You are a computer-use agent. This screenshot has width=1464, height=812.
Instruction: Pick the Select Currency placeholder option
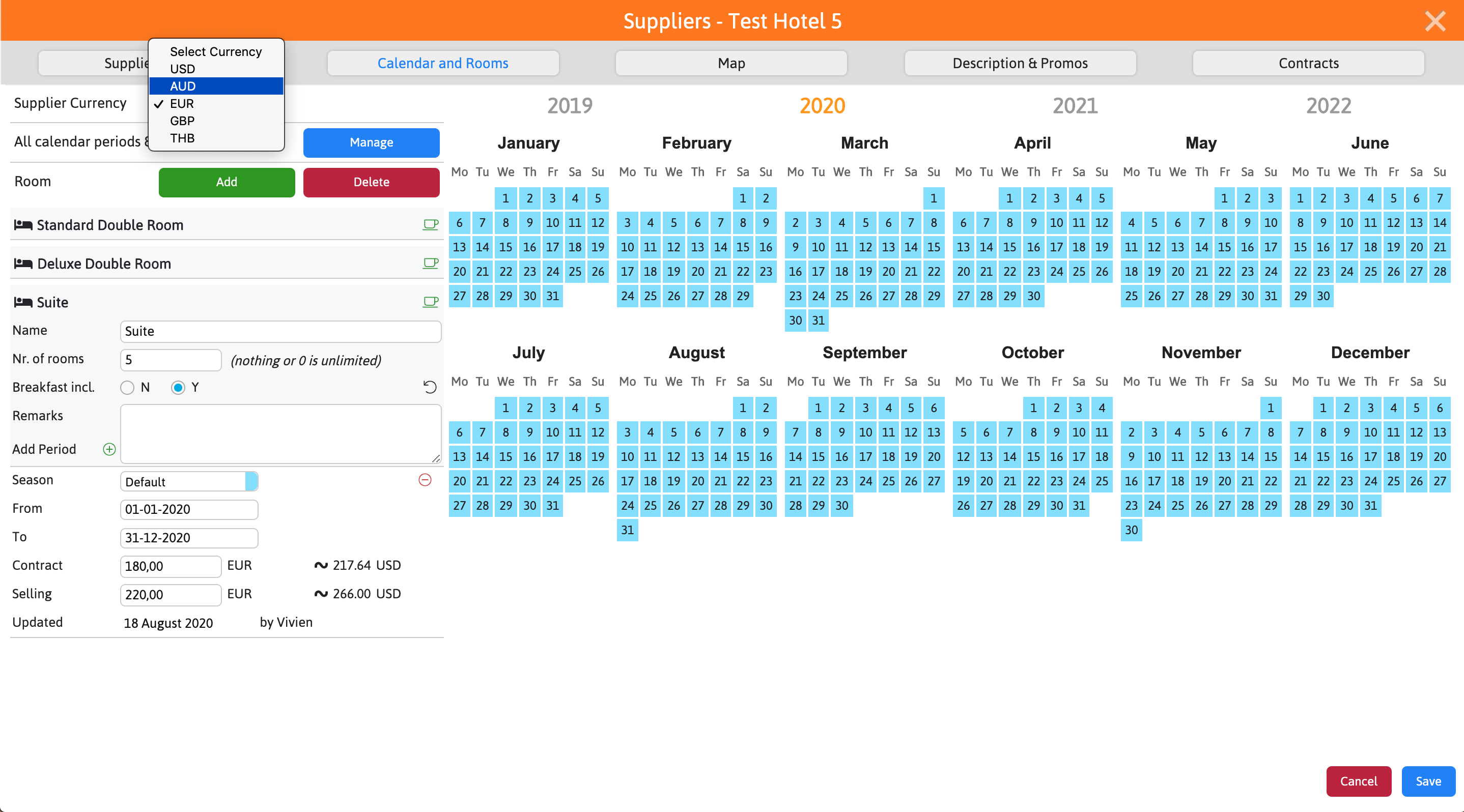pos(216,52)
